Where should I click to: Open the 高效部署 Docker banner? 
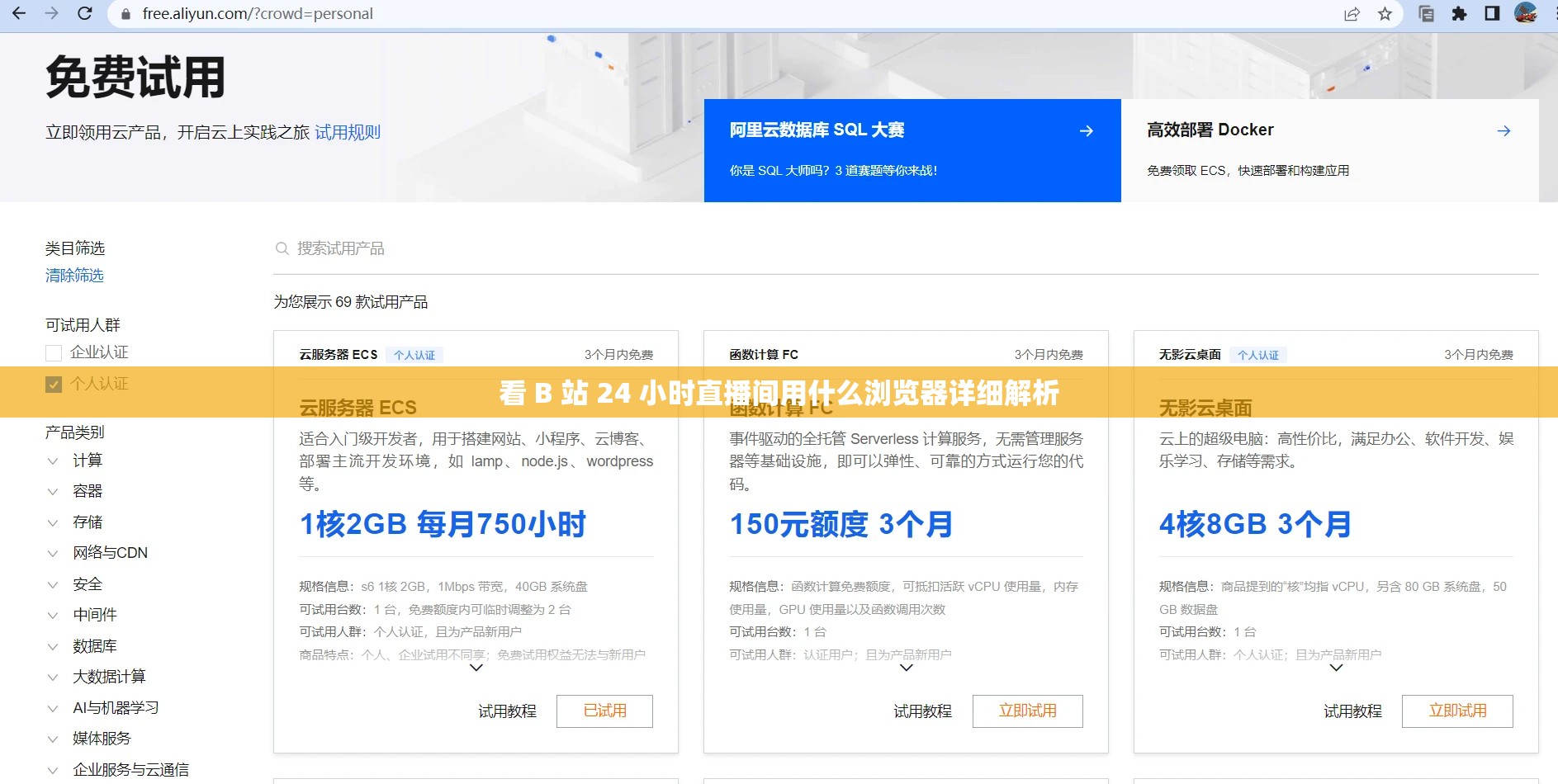[x=1330, y=150]
